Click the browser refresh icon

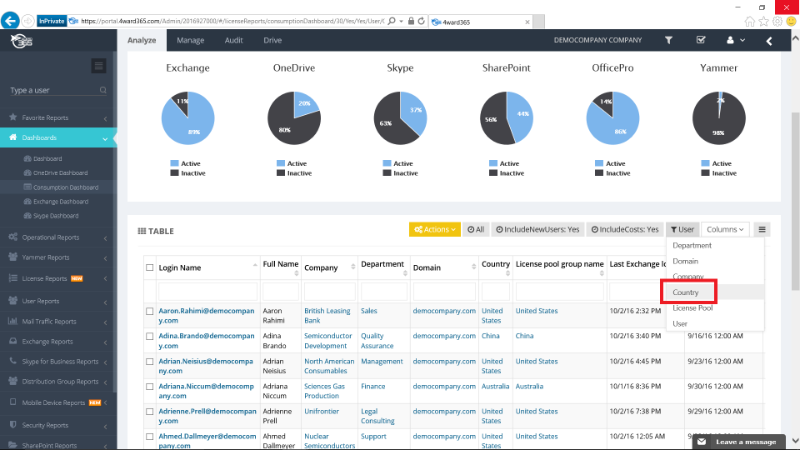421,21
